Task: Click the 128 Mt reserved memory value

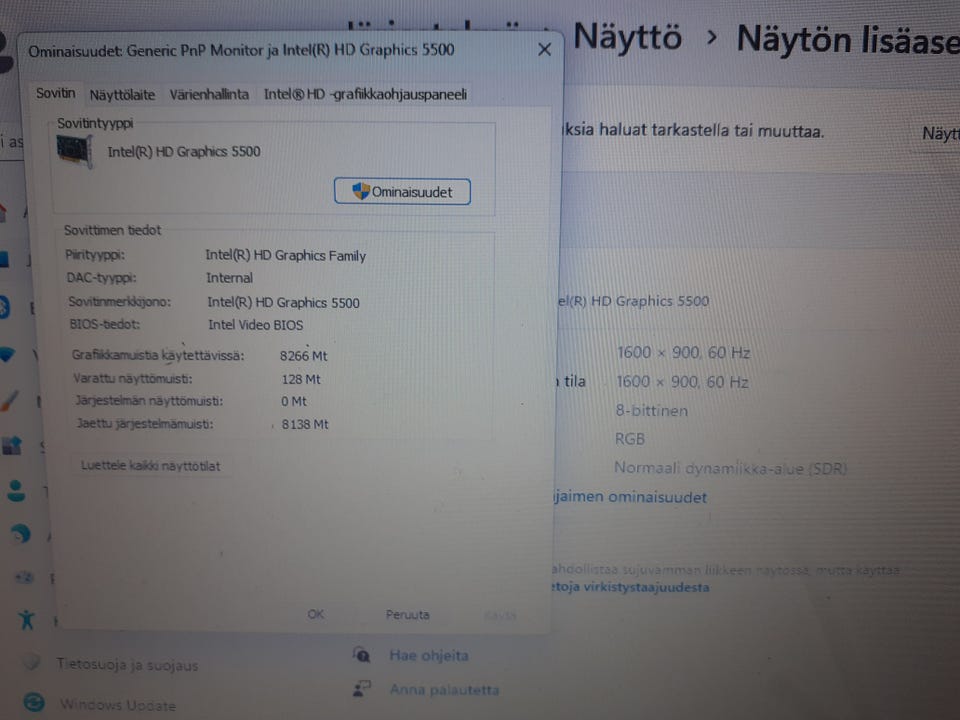Action: coord(301,379)
